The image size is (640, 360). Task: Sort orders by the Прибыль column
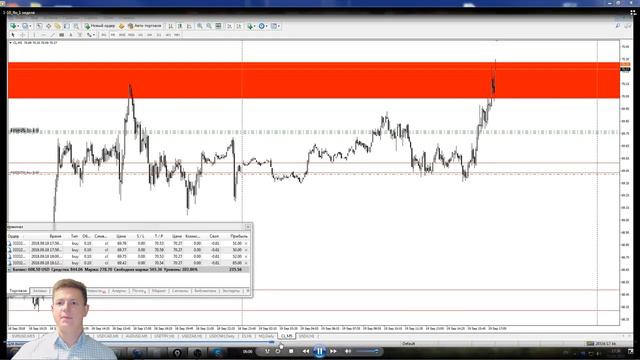239,236
